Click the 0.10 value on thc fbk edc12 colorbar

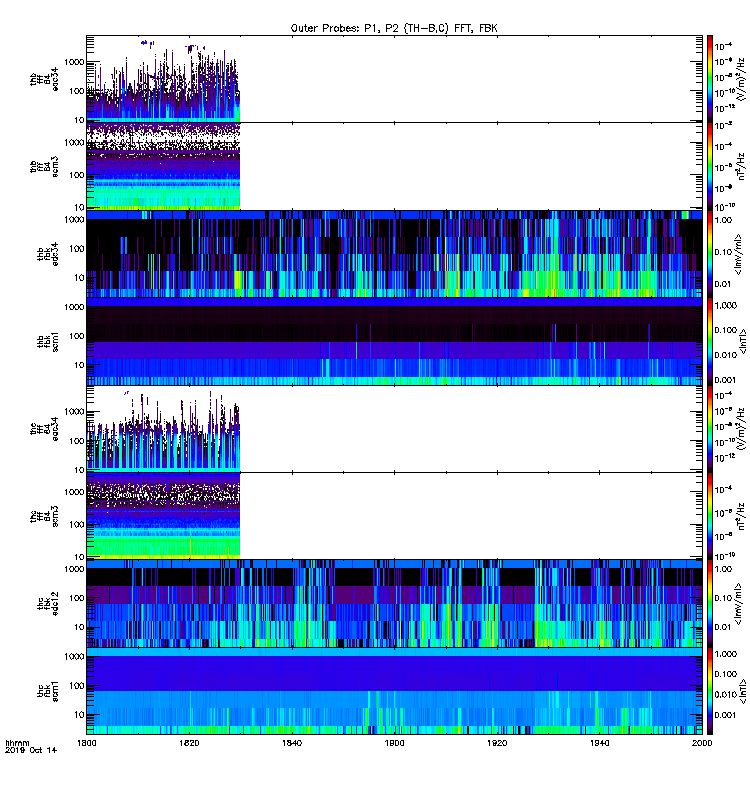(x=723, y=598)
